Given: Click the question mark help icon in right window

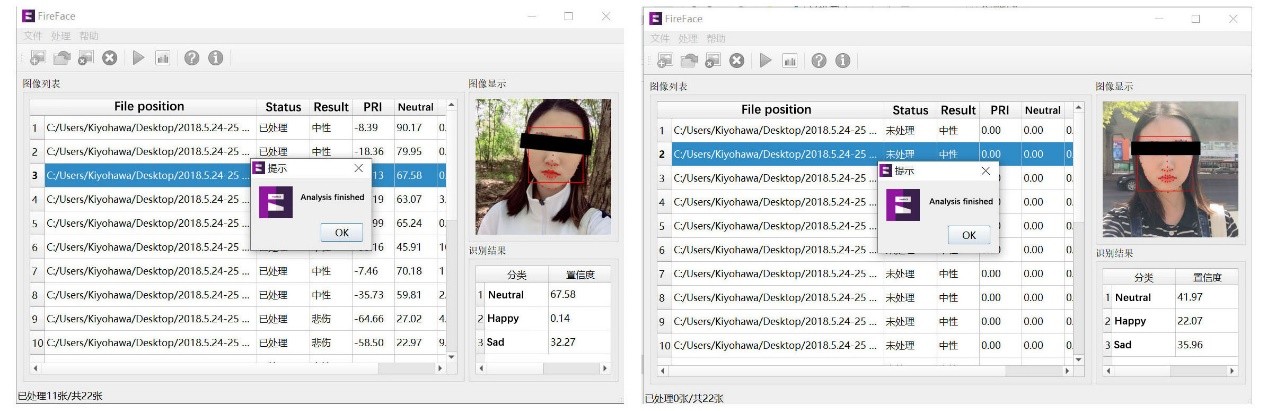Looking at the screenshot, I should (x=819, y=61).
